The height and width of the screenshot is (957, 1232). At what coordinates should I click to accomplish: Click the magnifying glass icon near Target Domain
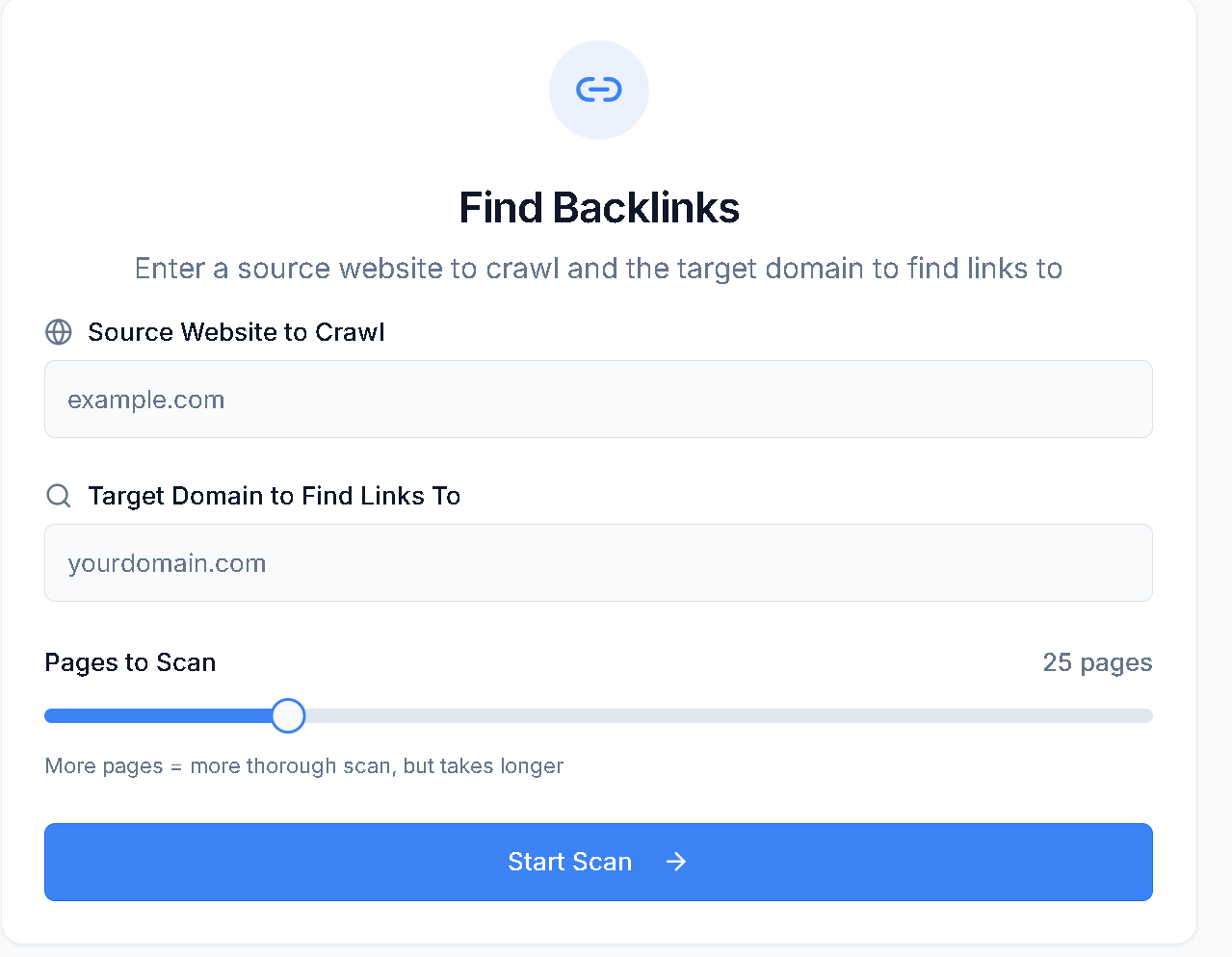[x=58, y=496]
